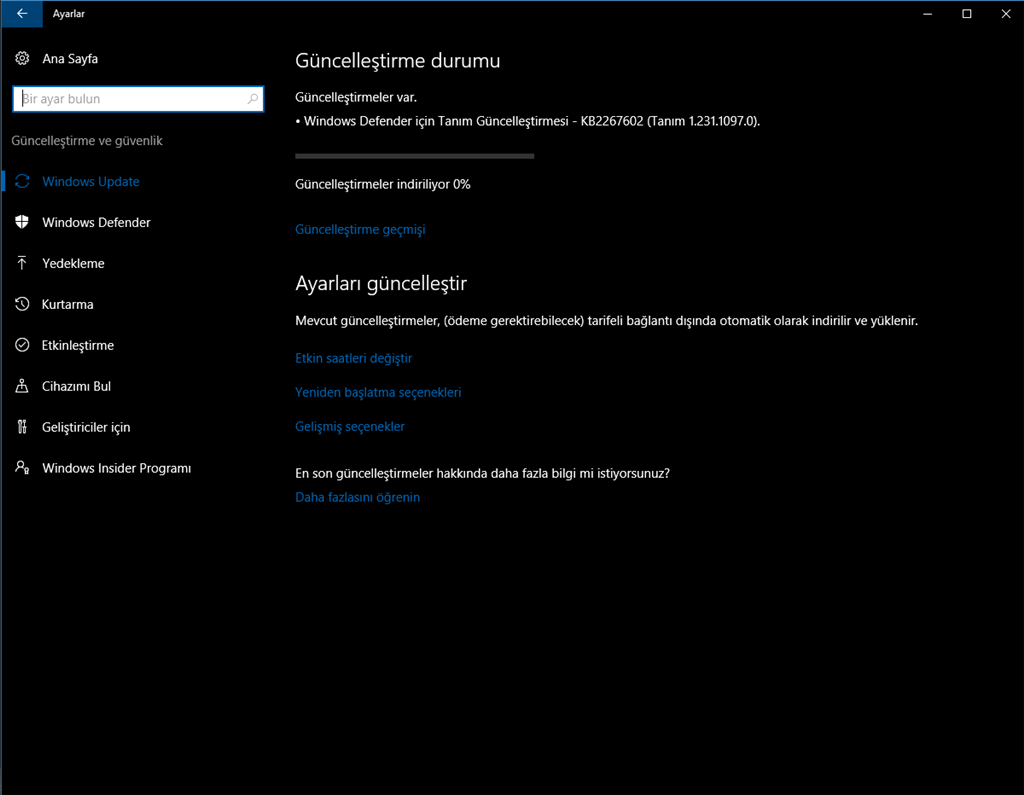Open the Kurtarma section
This screenshot has height=795, width=1024.
(x=67, y=304)
